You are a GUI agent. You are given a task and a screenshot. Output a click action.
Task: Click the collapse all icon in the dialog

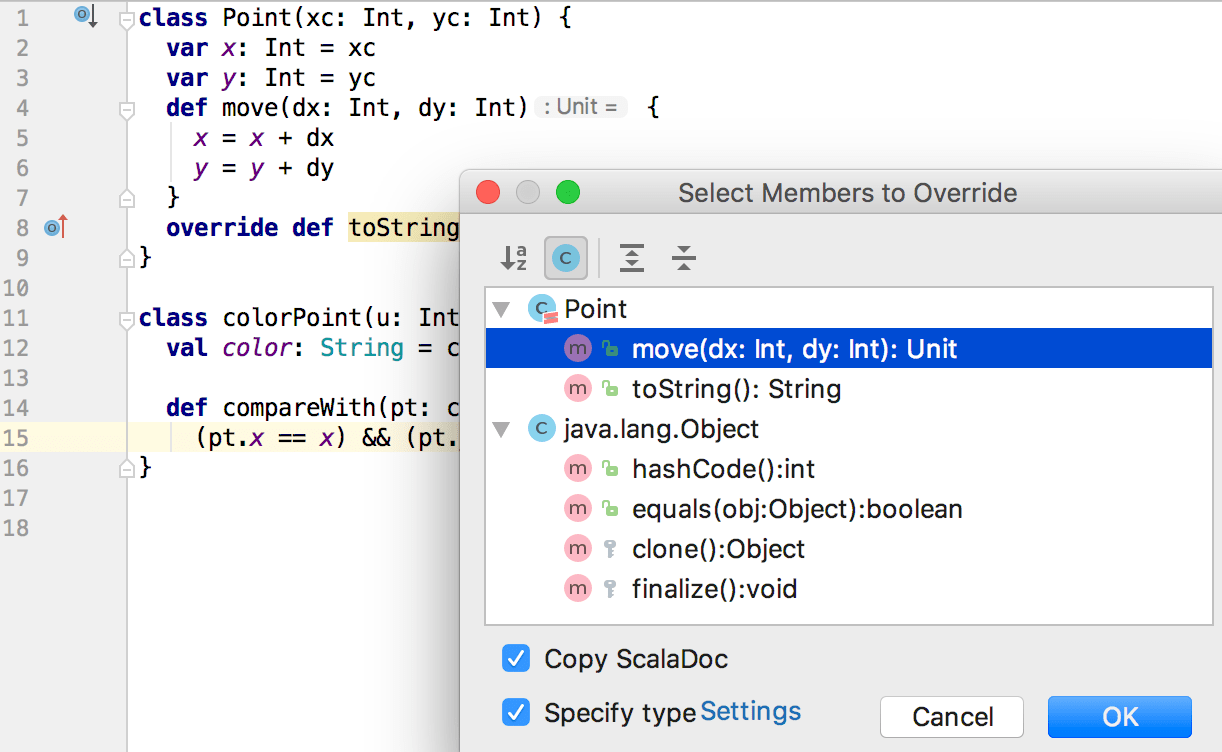(686, 257)
